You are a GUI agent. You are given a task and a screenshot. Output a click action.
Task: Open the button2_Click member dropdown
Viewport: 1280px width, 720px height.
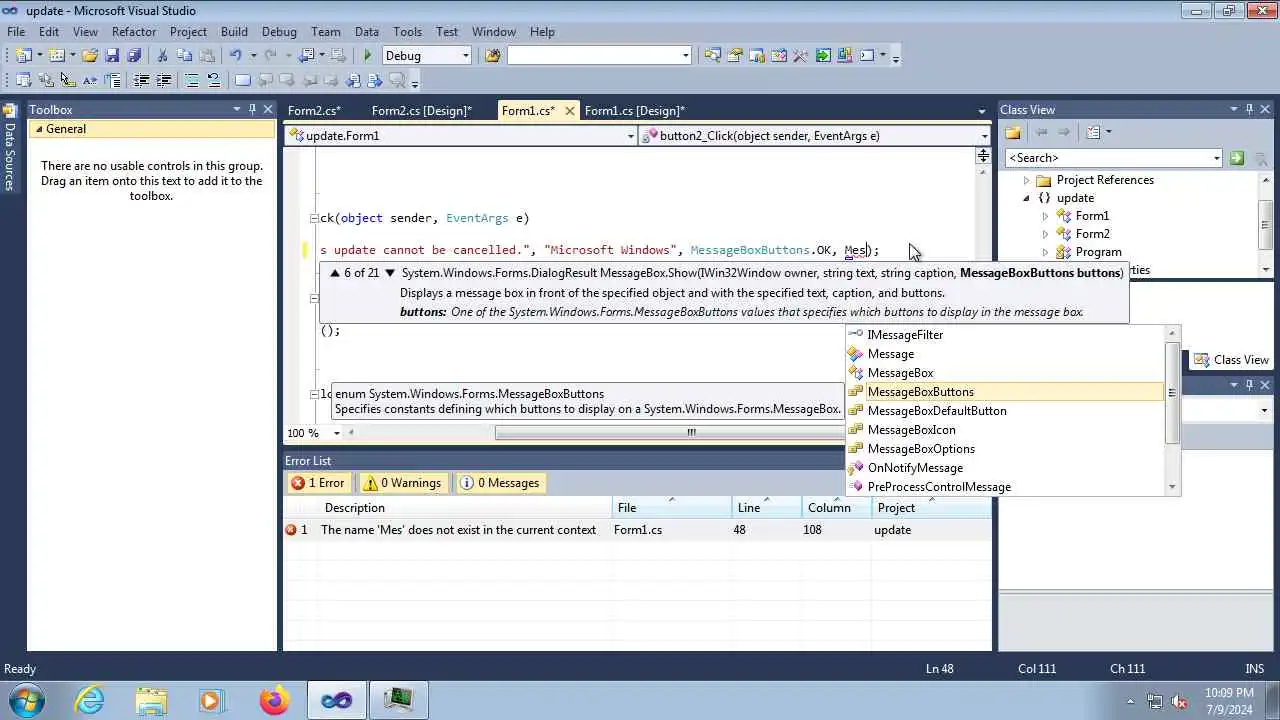tap(984, 136)
